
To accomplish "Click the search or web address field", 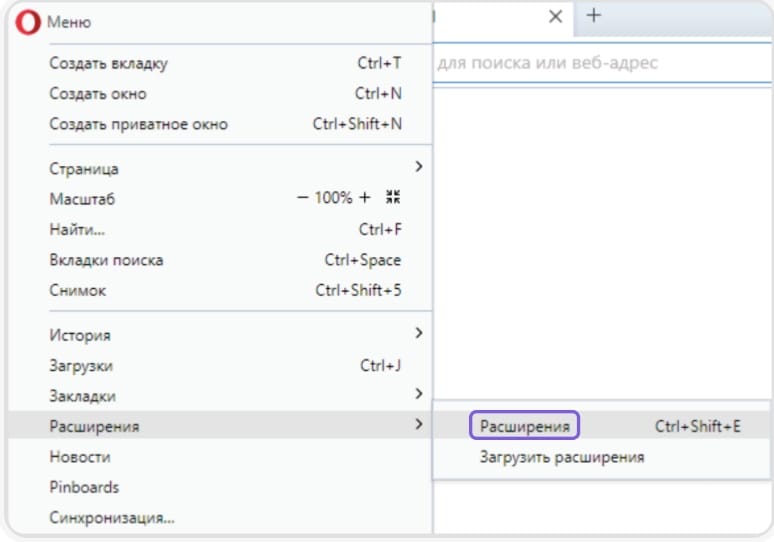I will click(x=600, y=64).
